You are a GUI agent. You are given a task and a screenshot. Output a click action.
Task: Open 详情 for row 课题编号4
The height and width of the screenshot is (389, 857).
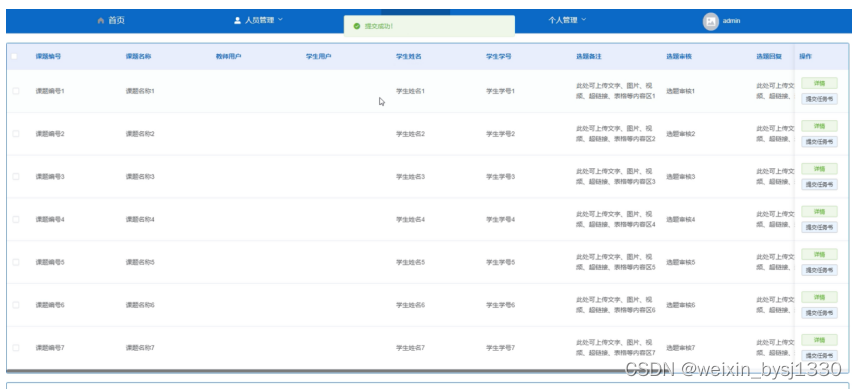(x=819, y=211)
